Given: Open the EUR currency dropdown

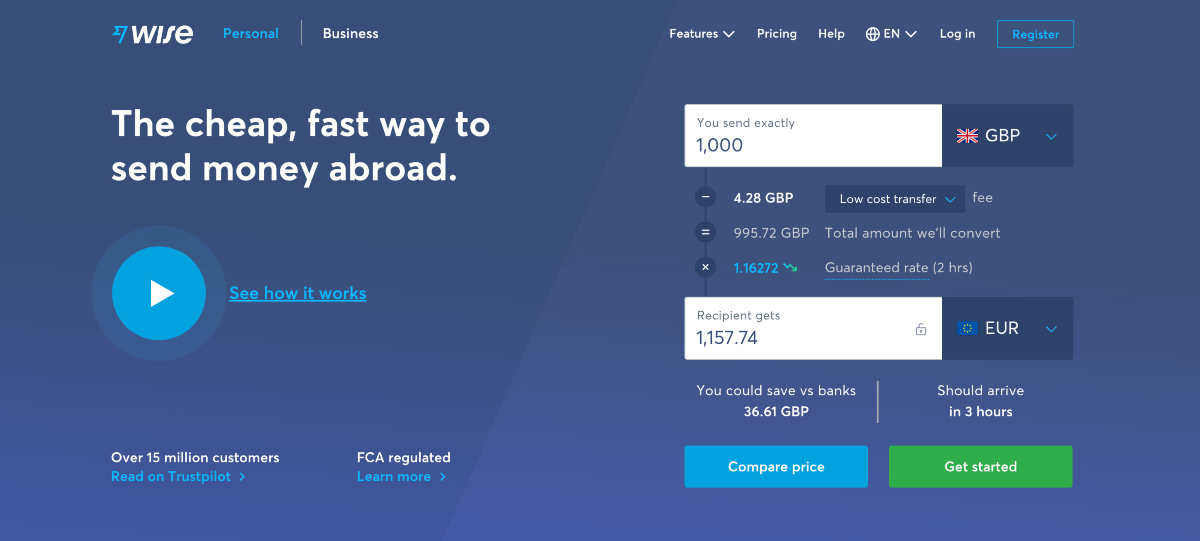Looking at the screenshot, I should coord(1008,328).
